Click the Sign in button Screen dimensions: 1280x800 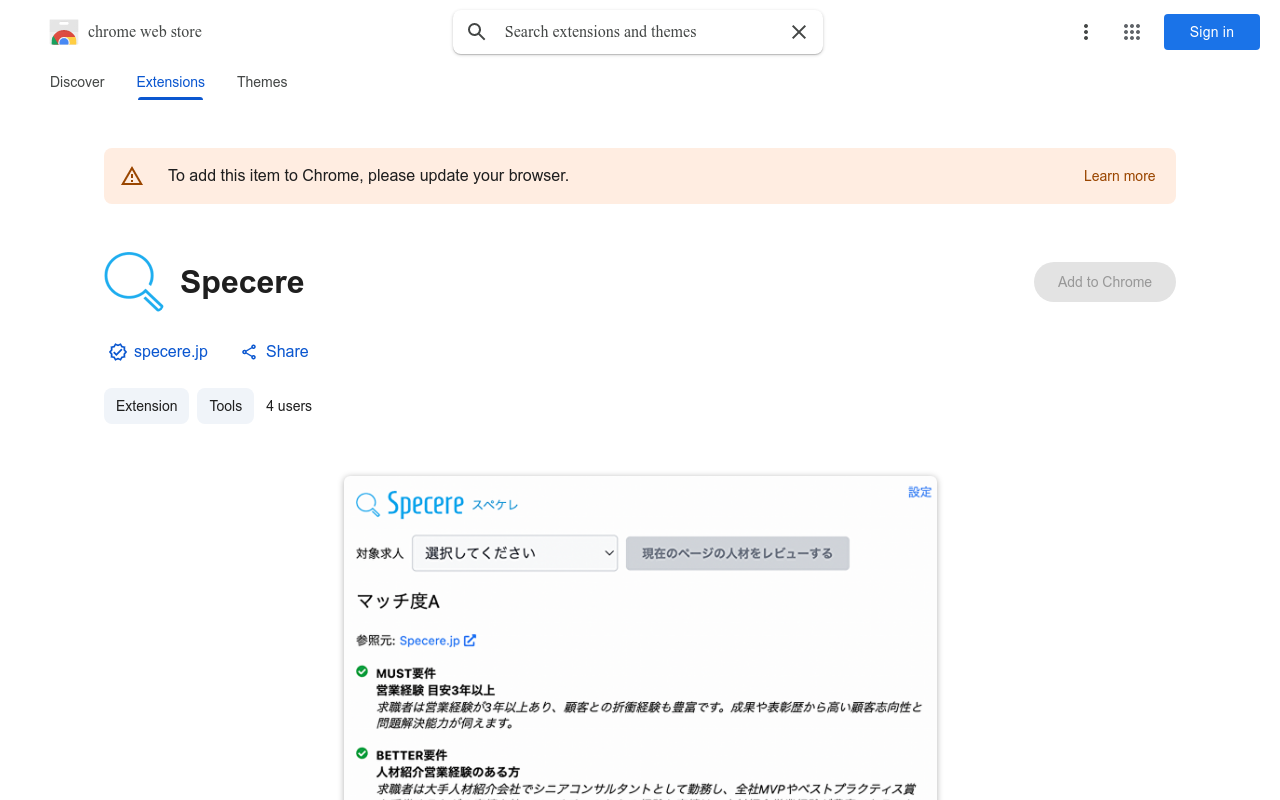coord(1212,32)
